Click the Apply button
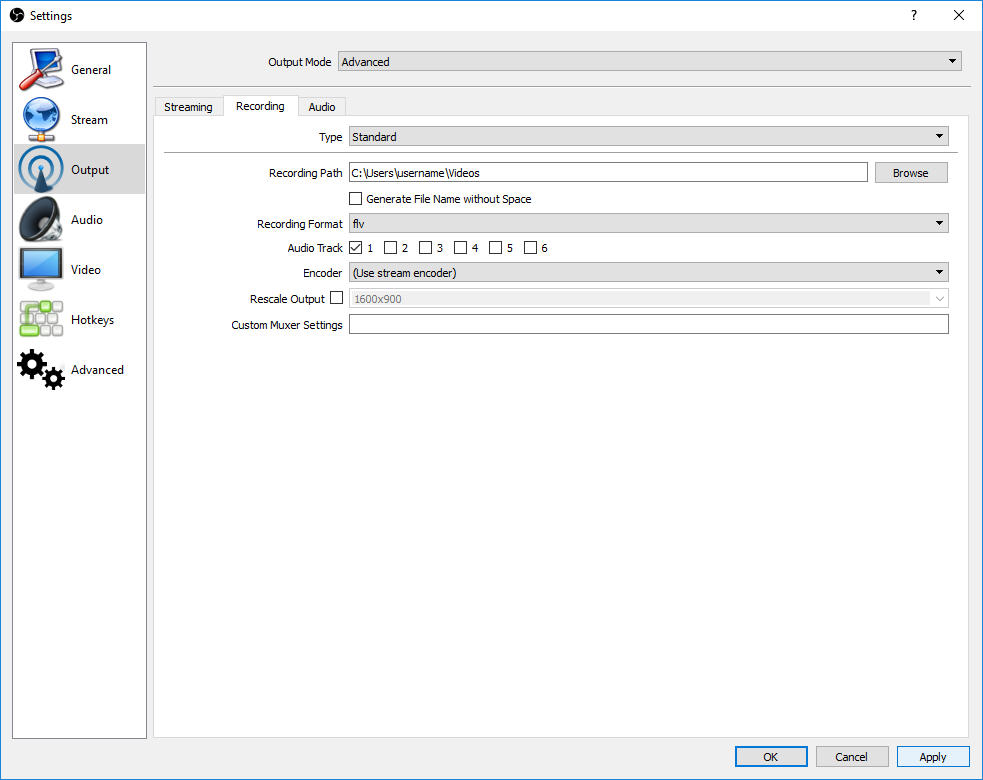 point(932,757)
